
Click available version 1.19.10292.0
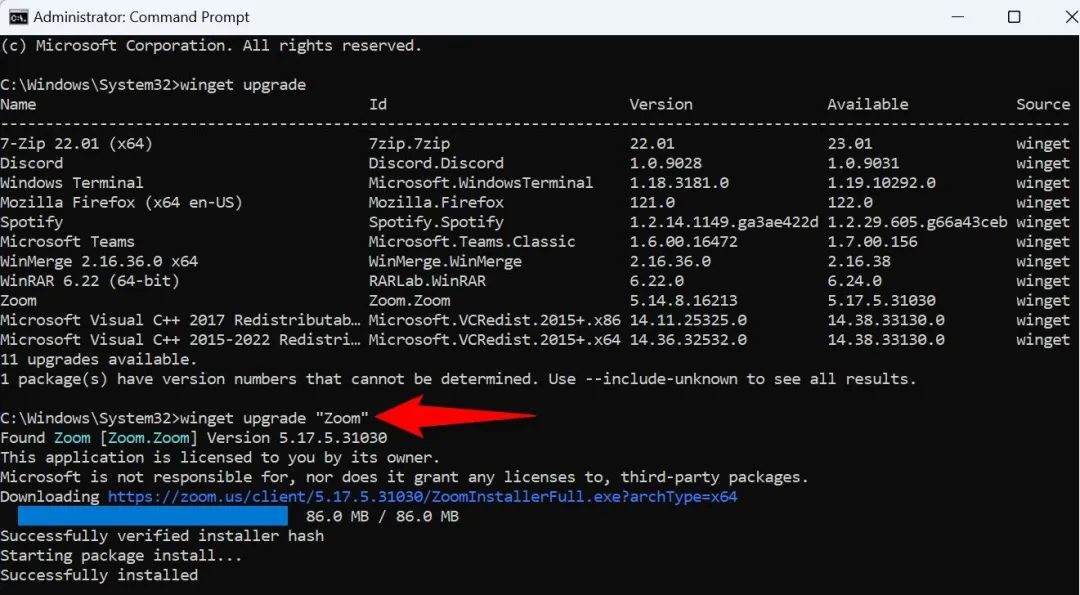click(x=882, y=183)
